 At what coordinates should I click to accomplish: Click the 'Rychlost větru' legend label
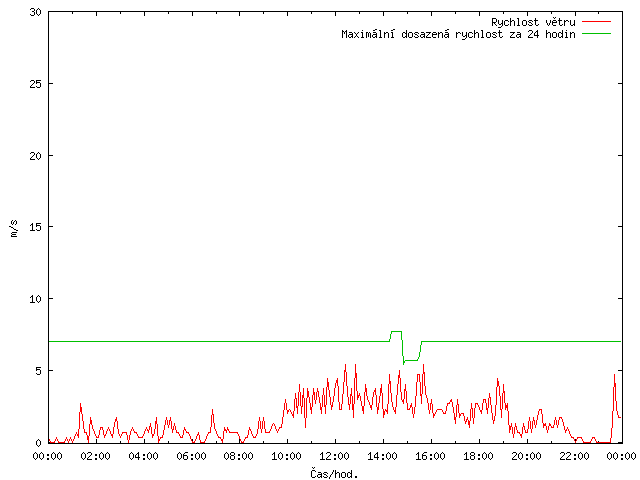533,22
